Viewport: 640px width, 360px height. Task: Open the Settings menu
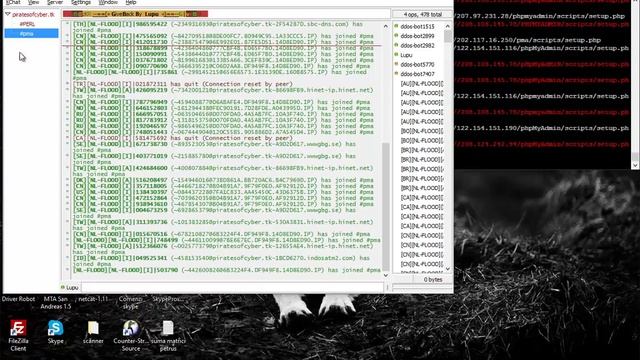[x=81, y=2]
